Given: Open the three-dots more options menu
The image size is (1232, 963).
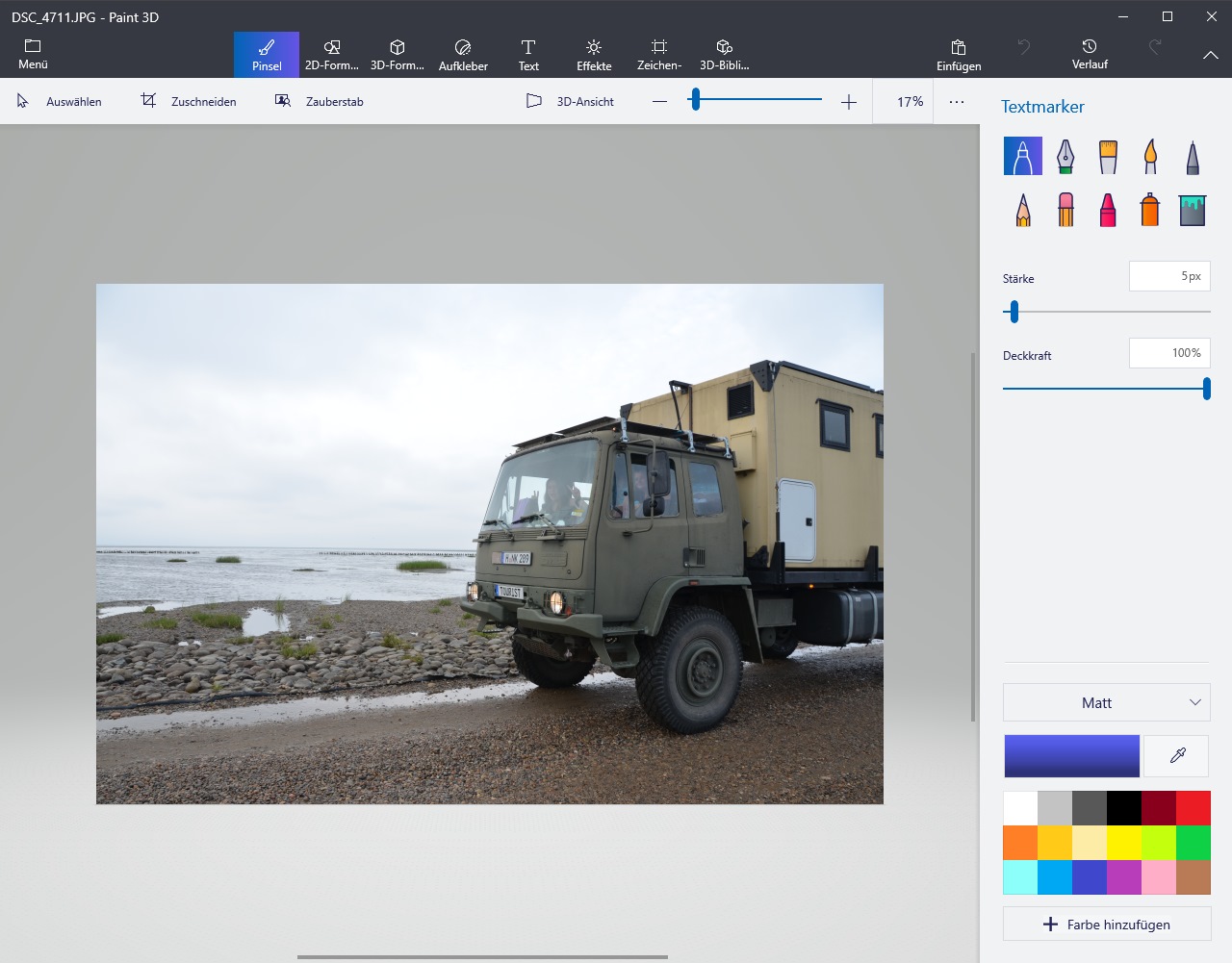Looking at the screenshot, I should tap(956, 102).
